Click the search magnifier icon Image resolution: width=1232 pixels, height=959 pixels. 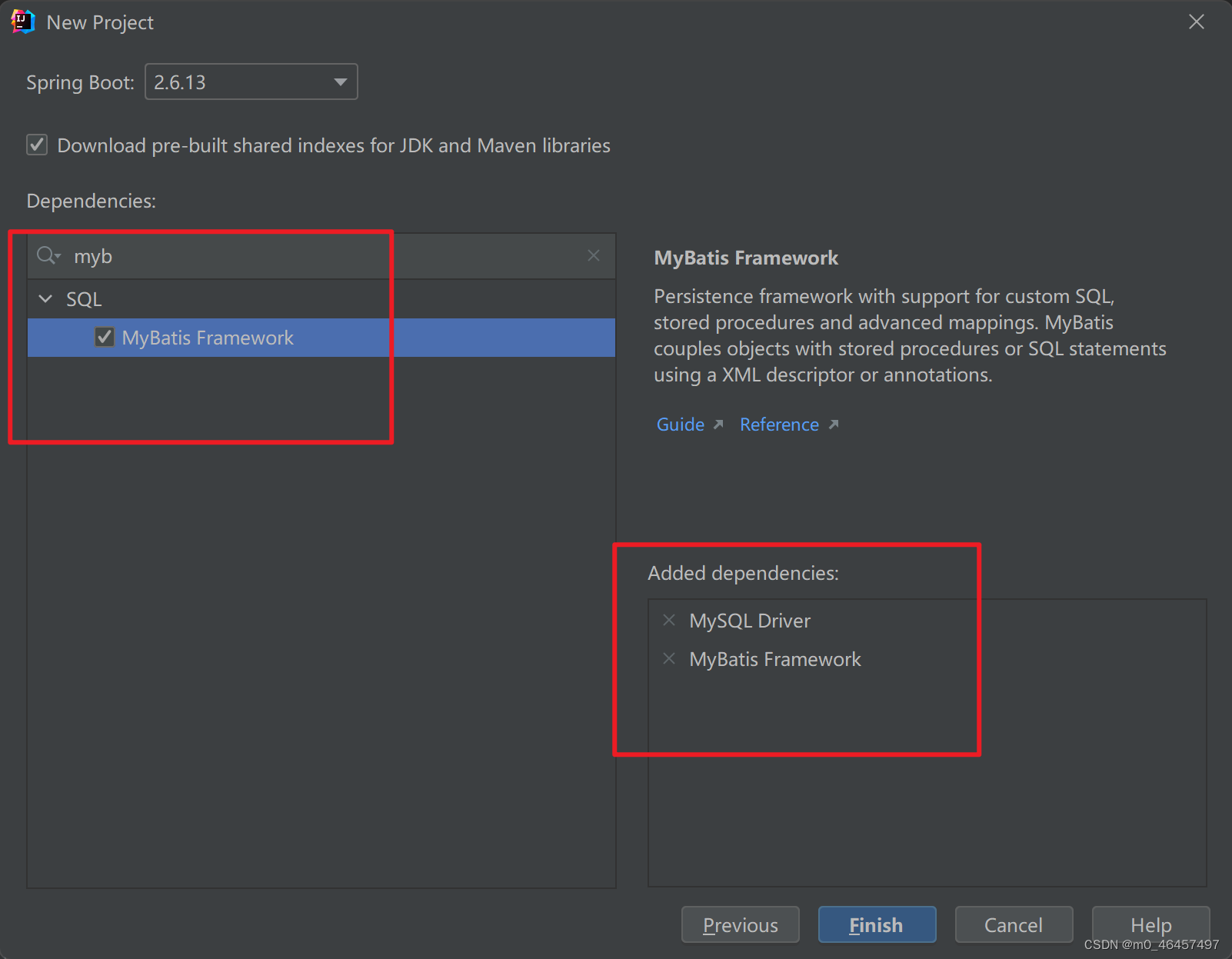coord(48,255)
